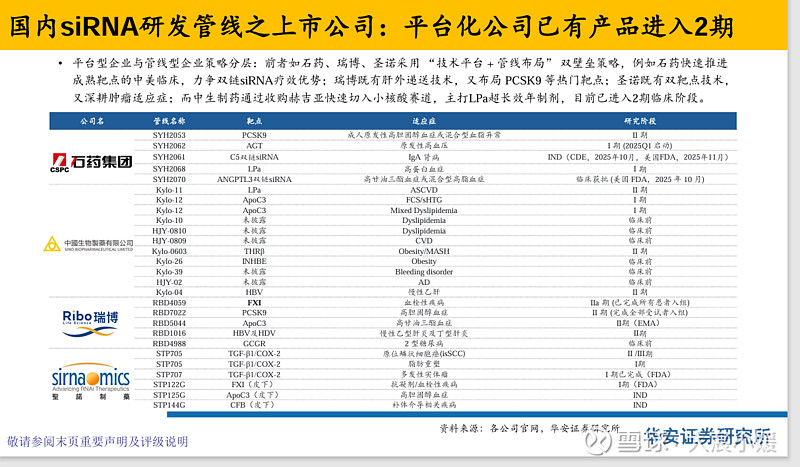This screenshot has height=467, width=800.
Task: Select the HJY-0810 pipeline cell
Action: pos(169,231)
